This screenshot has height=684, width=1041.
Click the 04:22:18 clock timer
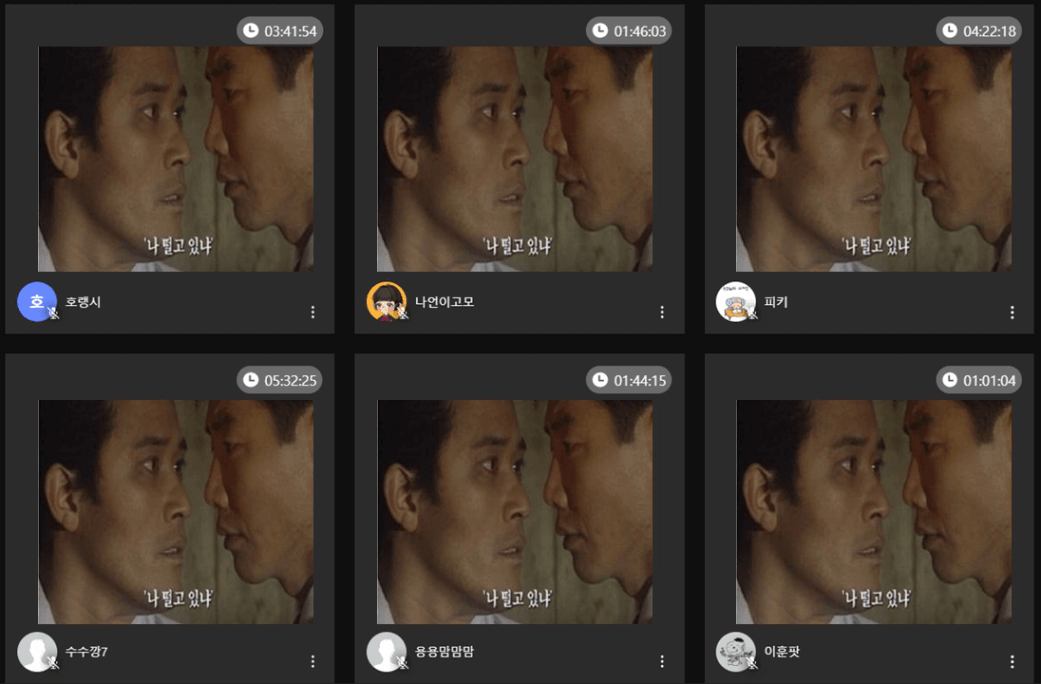tap(979, 31)
